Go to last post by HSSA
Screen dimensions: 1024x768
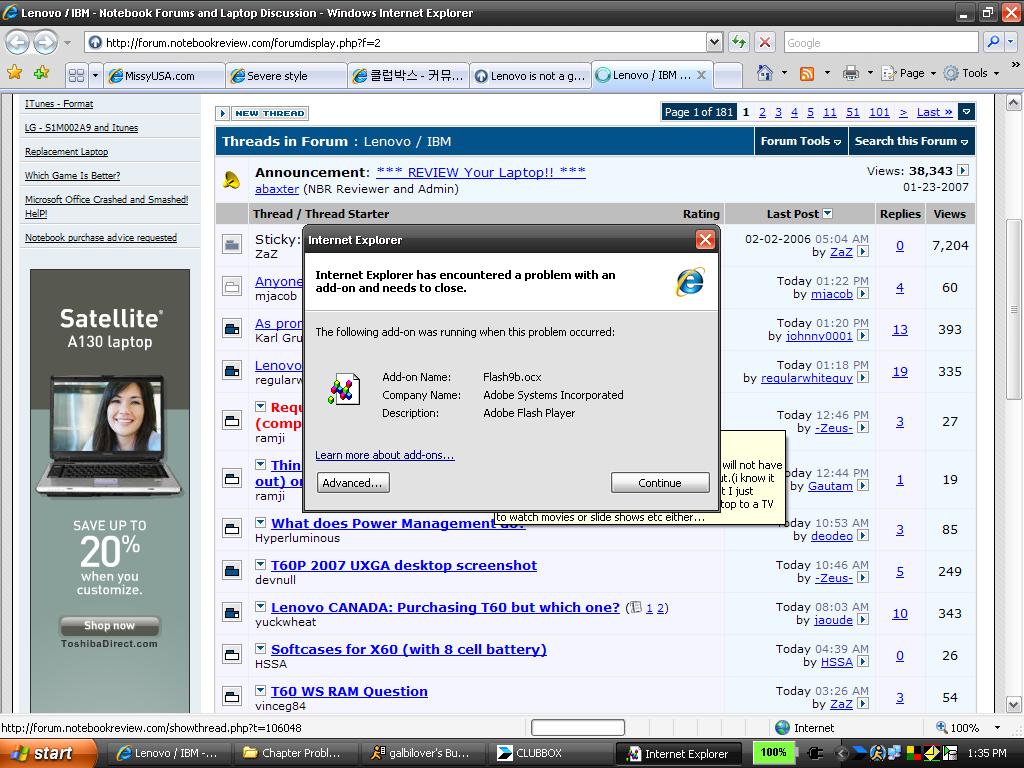click(x=863, y=662)
